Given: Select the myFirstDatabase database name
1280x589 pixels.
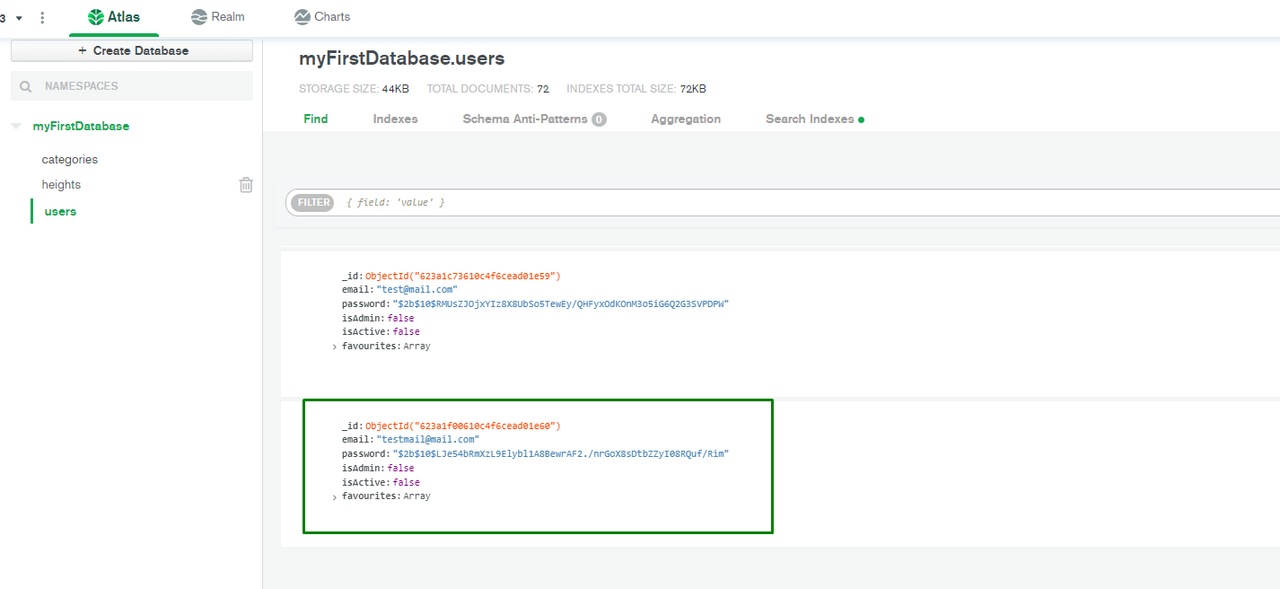Looking at the screenshot, I should [81, 127].
